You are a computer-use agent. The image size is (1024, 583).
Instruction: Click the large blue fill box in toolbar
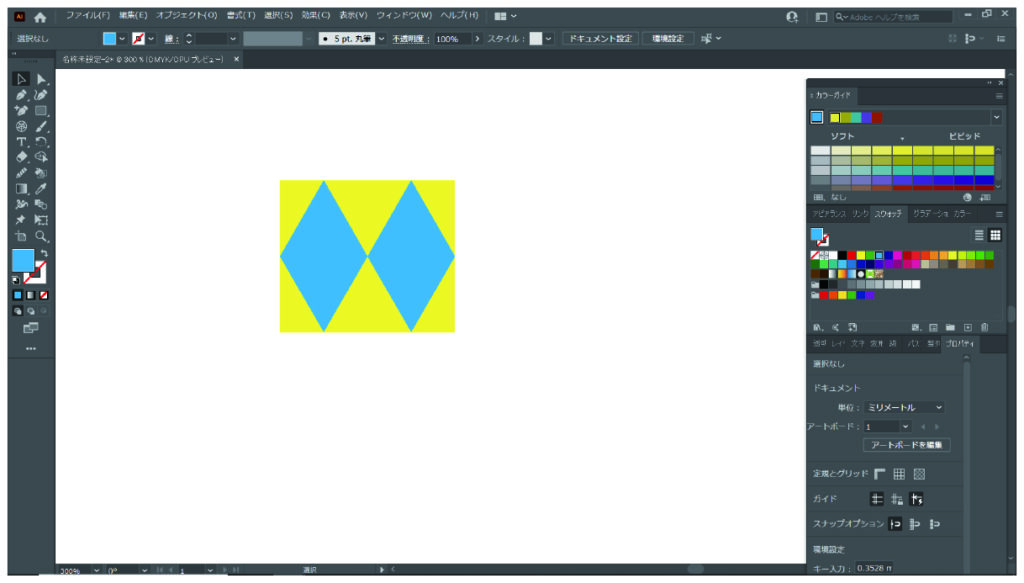[x=23, y=260]
